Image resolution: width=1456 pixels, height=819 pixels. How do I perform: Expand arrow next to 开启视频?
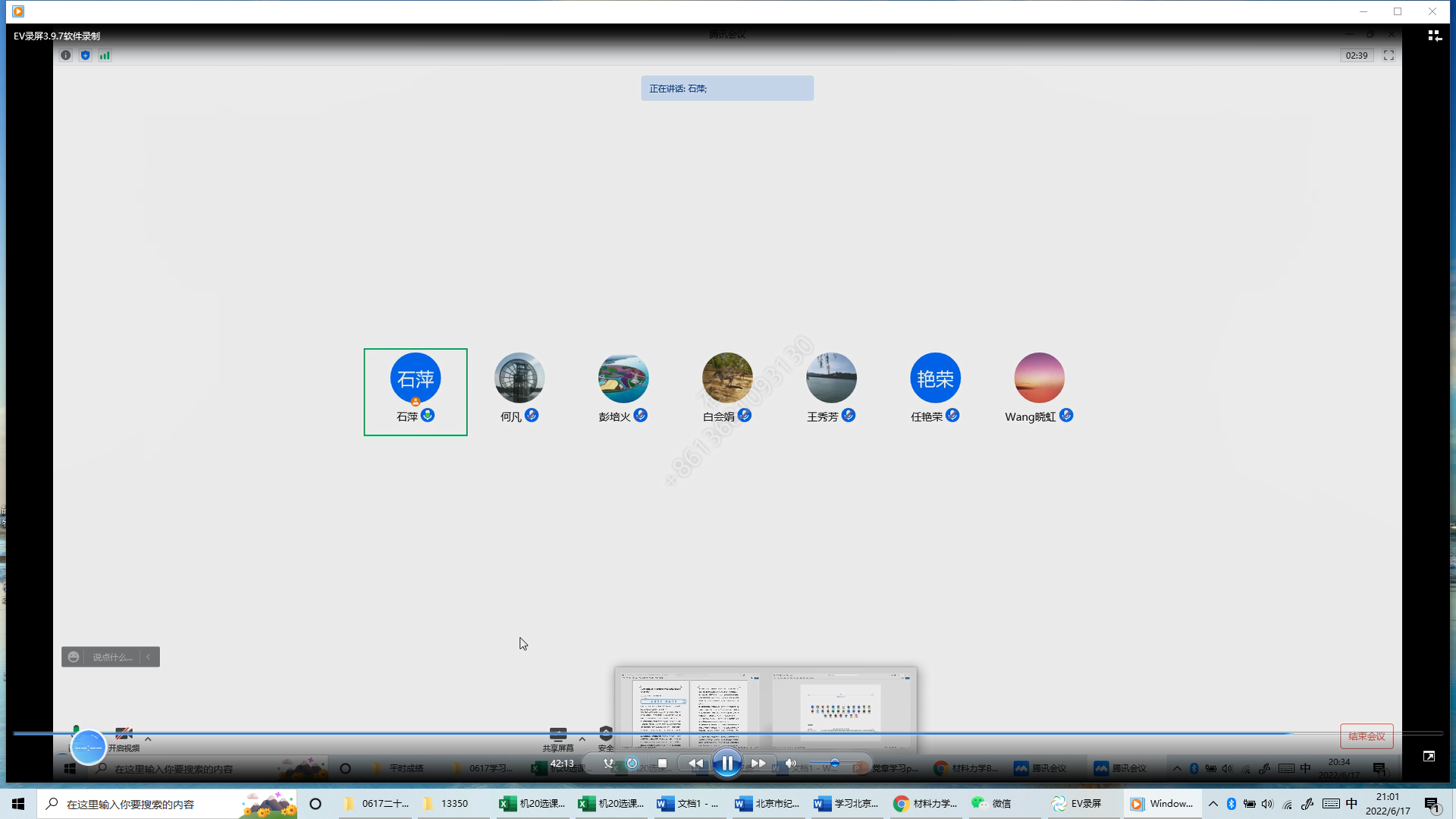click(148, 739)
